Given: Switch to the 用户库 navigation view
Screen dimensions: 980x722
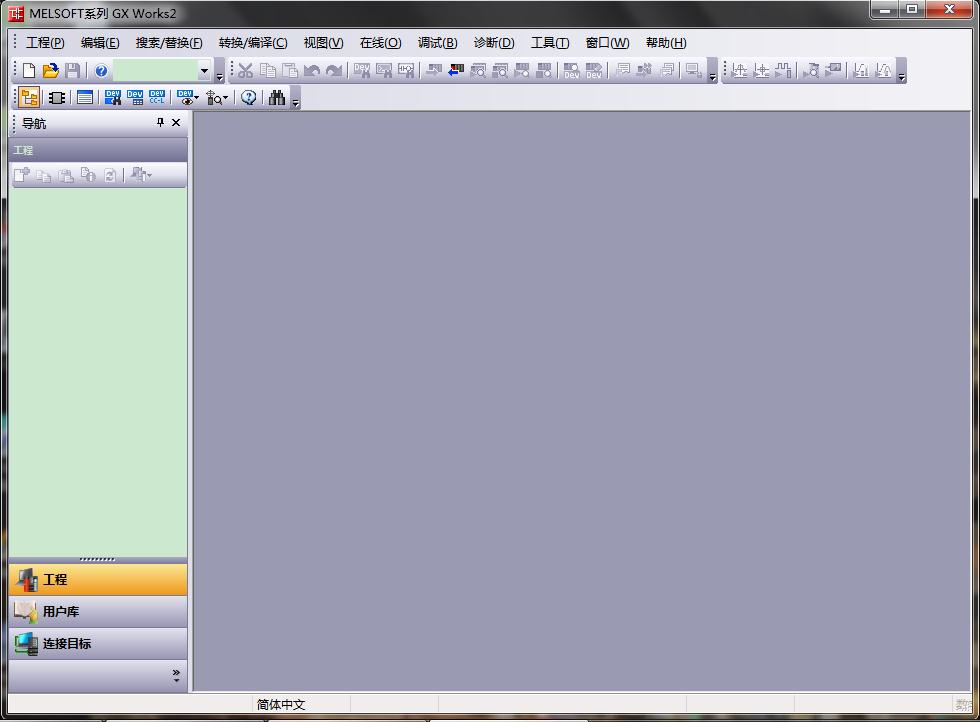Looking at the screenshot, I should pyautogui.click(x=97, y=612).
